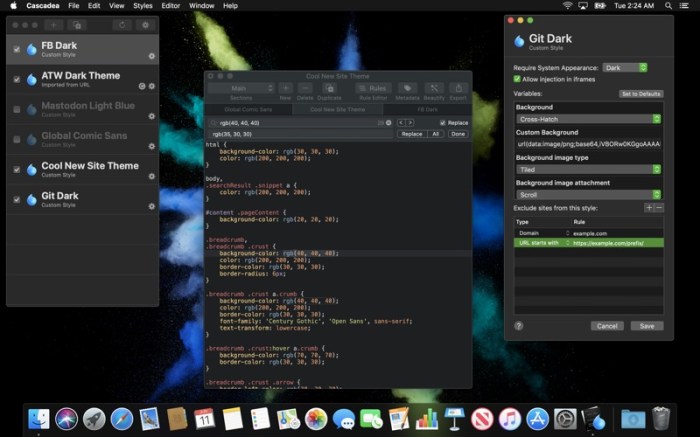Expand the Background image type dropdown

(x=588, y=169)
